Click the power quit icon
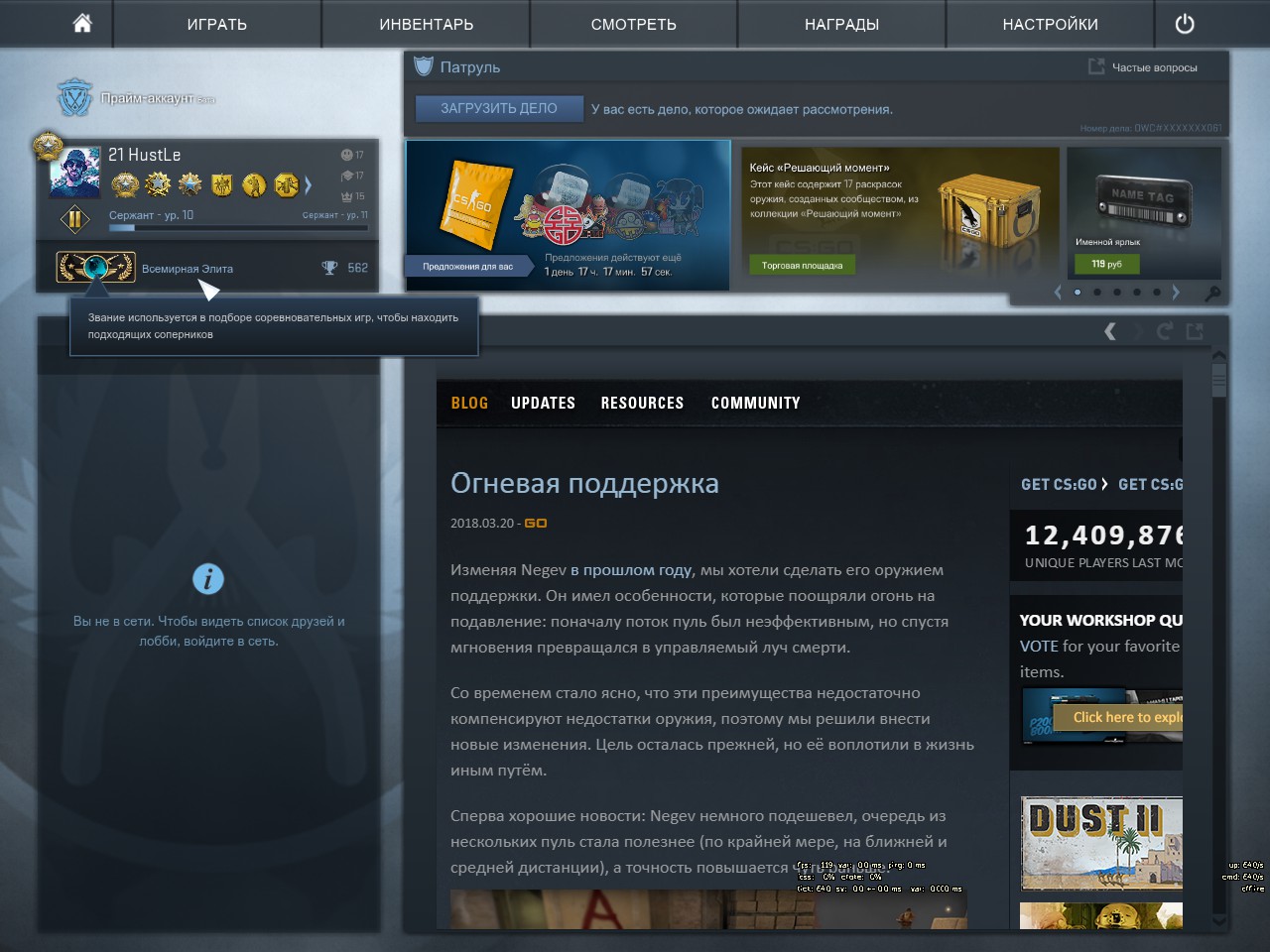The image size is (1270, 952). tap(1185, 24)
